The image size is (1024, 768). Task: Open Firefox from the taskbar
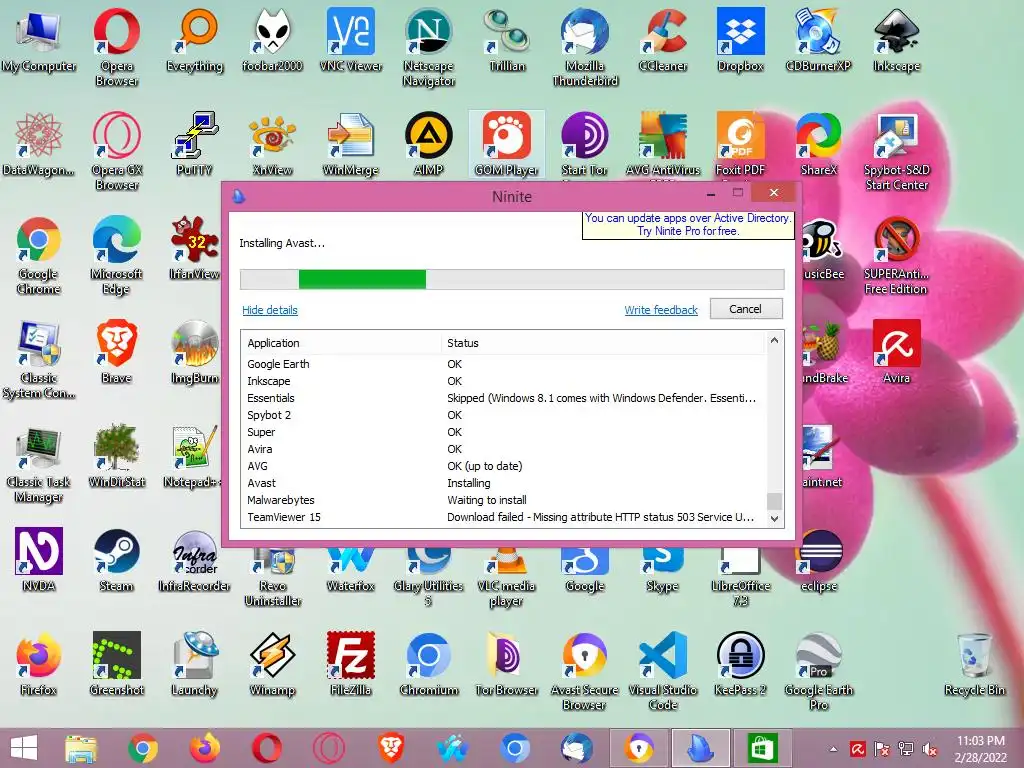(204, 748)
